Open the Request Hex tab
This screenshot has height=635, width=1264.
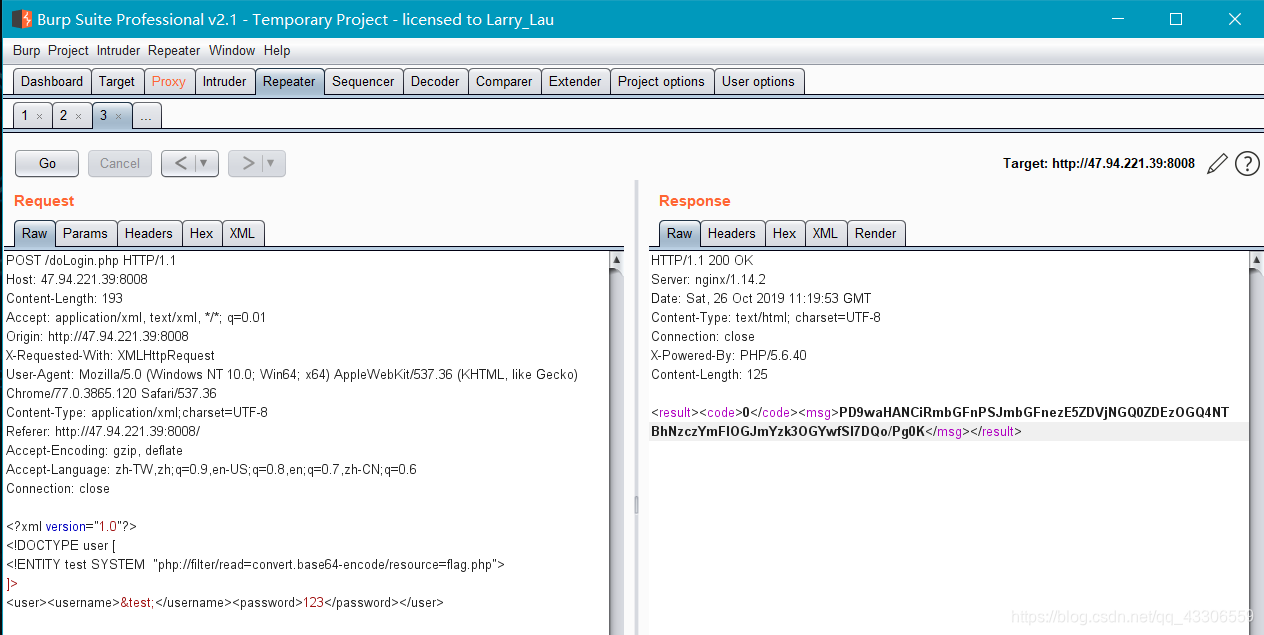pyautogui.click(x=202, y=233)
